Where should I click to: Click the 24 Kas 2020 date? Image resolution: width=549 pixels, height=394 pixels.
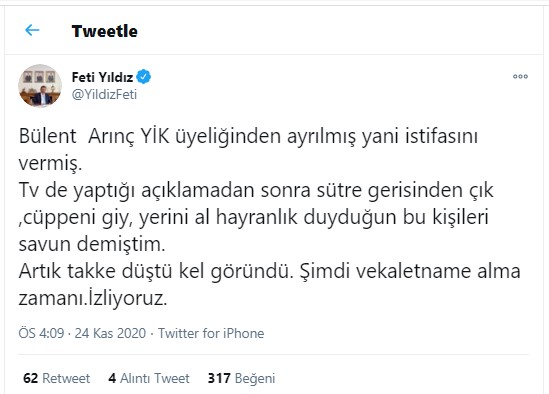[x=110, y=333]
